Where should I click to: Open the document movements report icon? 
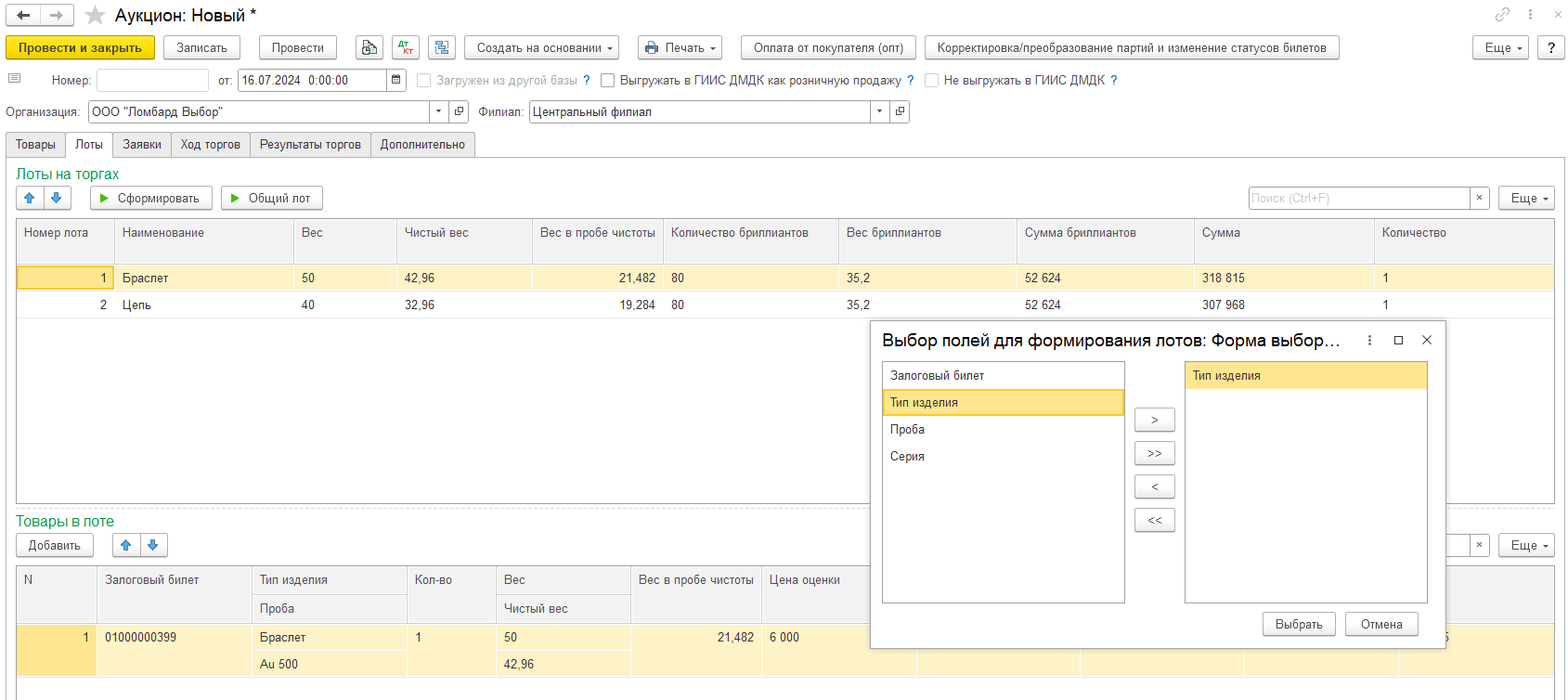coord(369,47)
